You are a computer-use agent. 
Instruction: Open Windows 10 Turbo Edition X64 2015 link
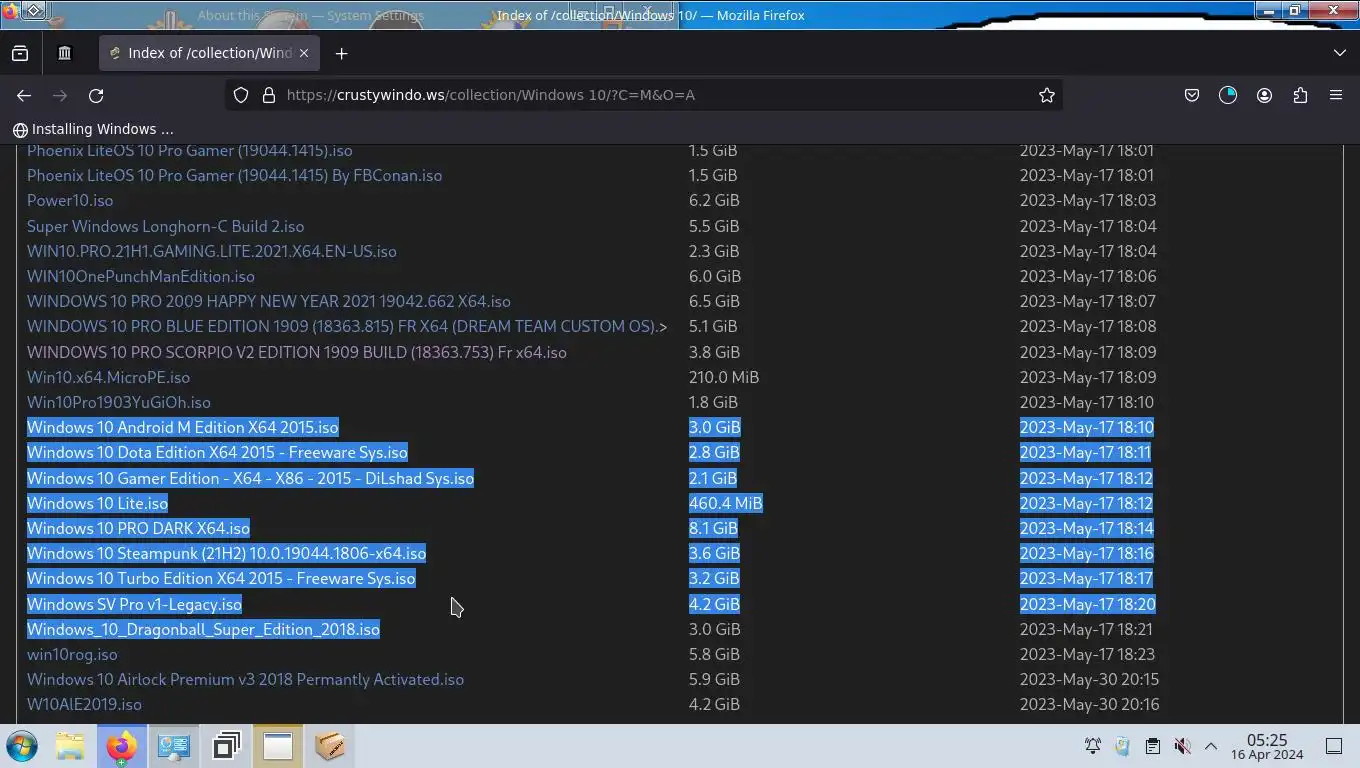[x=221, y=578]
